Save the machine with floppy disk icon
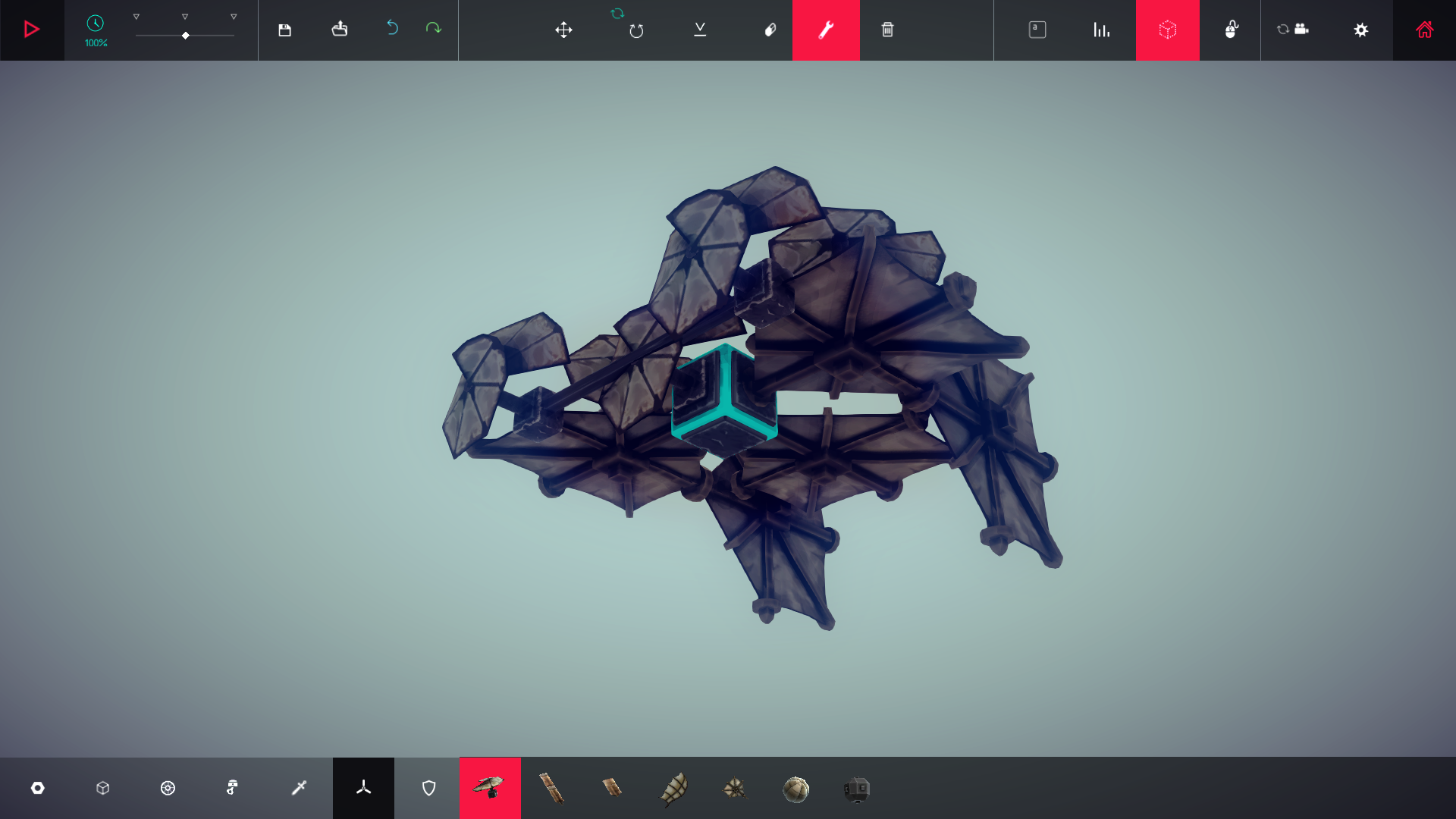The height and width of the screenshot is (819, 1456). [284, 30]
